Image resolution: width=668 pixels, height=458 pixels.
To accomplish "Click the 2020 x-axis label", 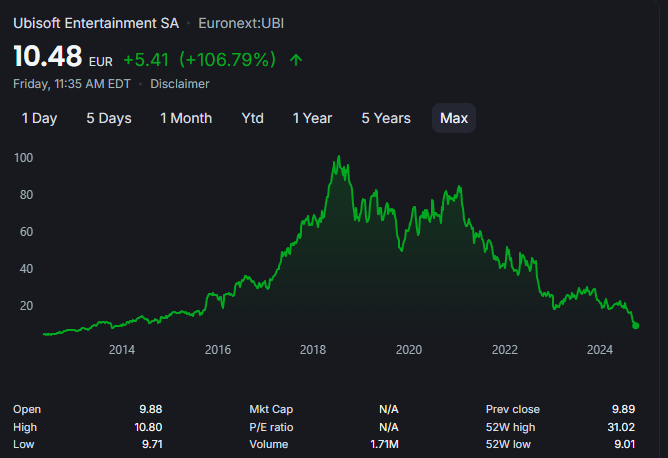I will (x=409, y=350).
